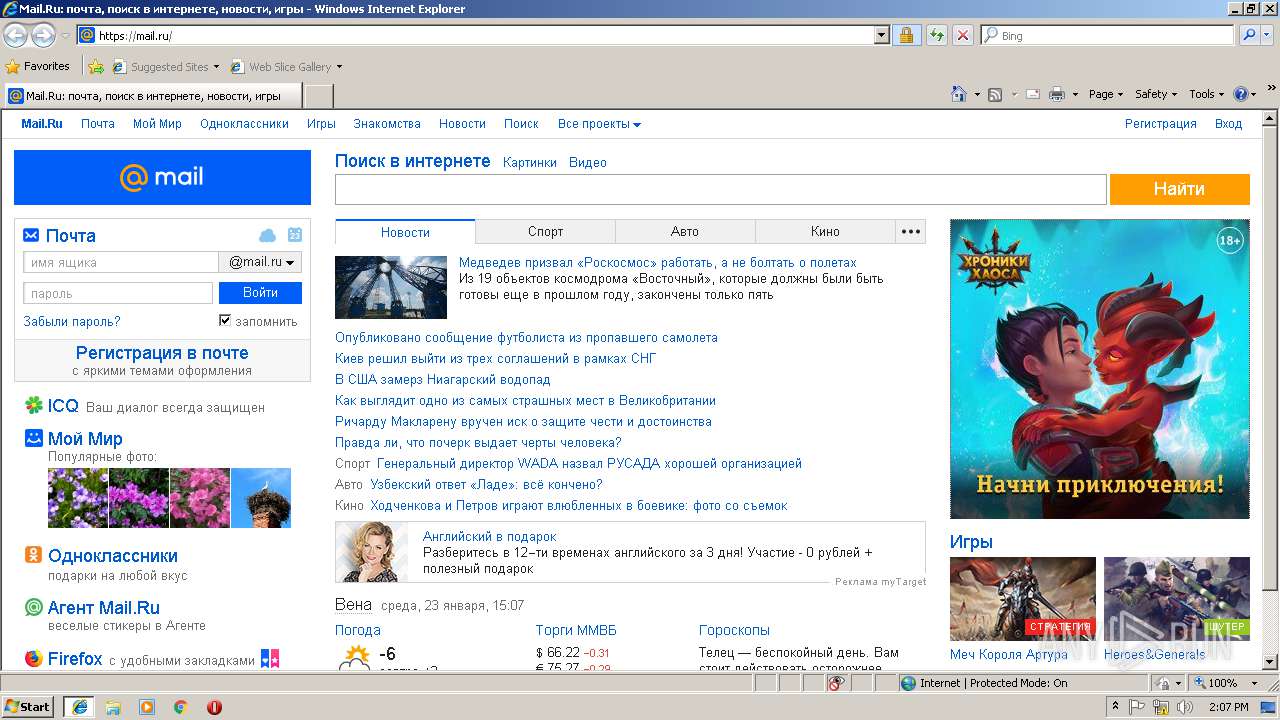Click the security lock icon in address bar

[x=906, y=35]
